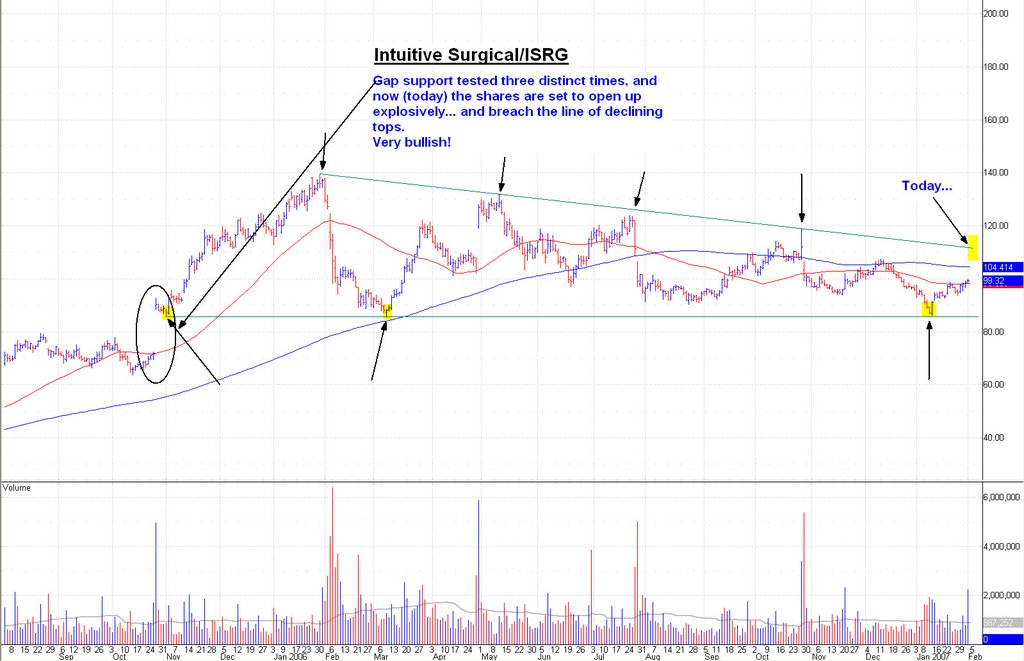Click the line starting "Gap support tested three"
The image size is (1024, 661).
click(x=515, y=81)
